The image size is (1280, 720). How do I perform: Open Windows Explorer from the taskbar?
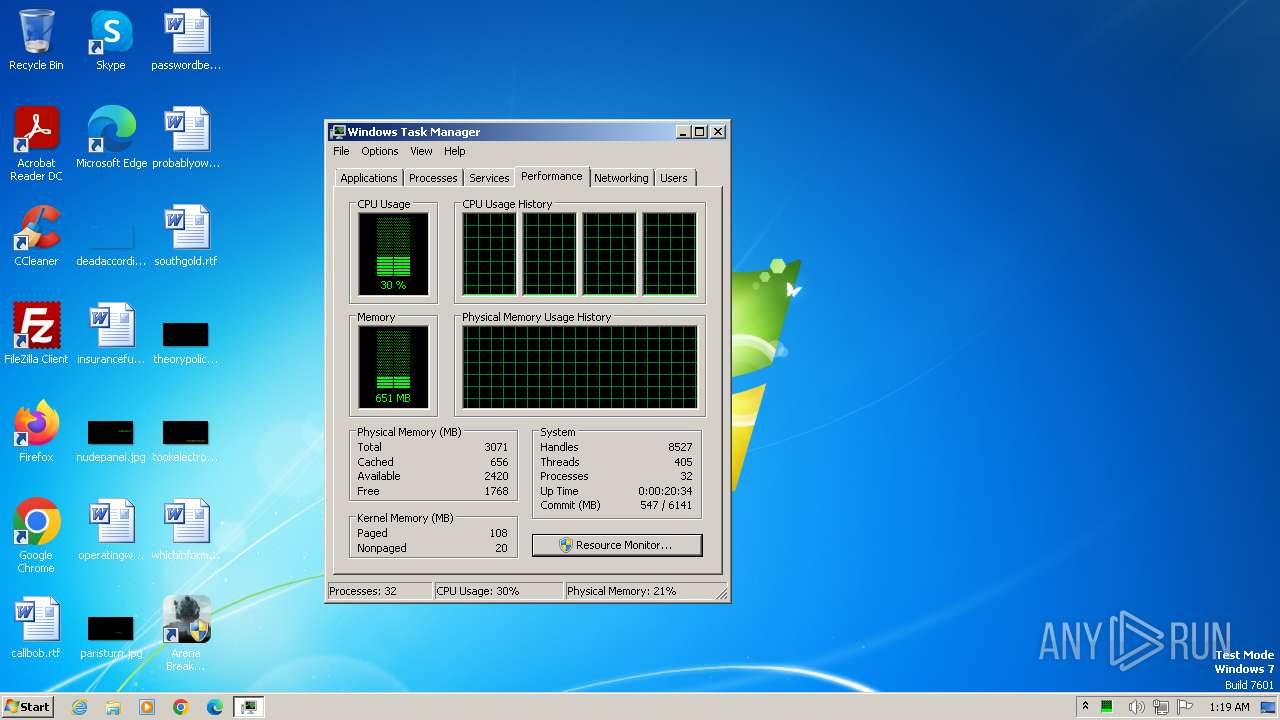113,707
